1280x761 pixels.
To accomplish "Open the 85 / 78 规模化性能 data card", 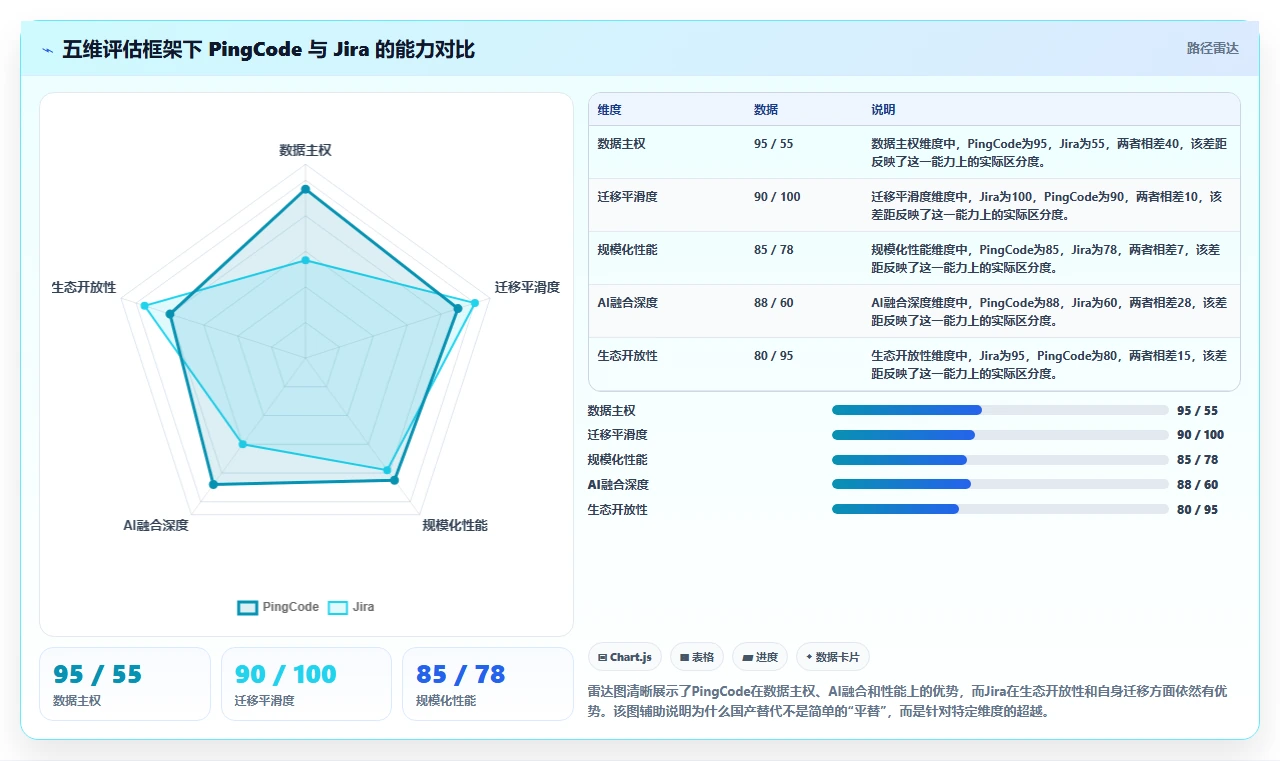I will pos(488,684).
